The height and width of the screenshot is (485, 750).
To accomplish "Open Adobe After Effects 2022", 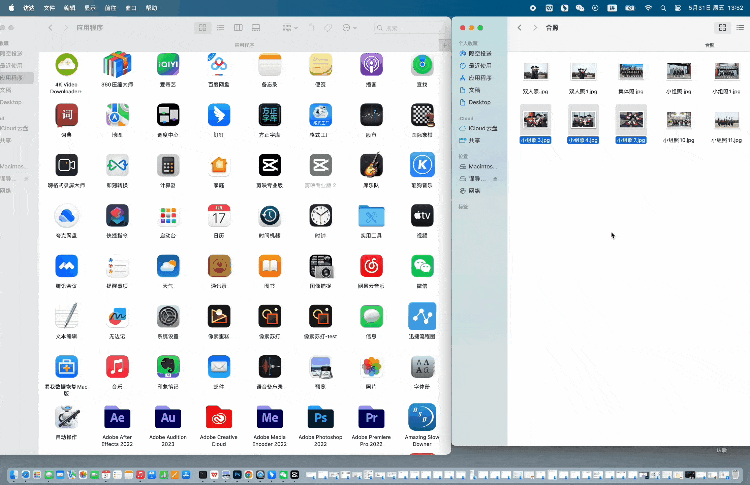I will pyautogui.click(x=117, y=418).
